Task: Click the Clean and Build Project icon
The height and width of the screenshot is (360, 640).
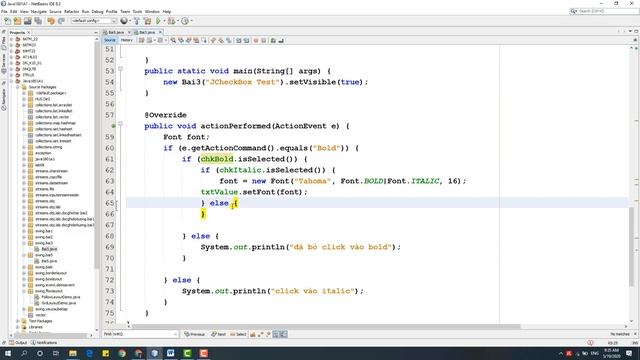Action: click(x=147, y=21)
